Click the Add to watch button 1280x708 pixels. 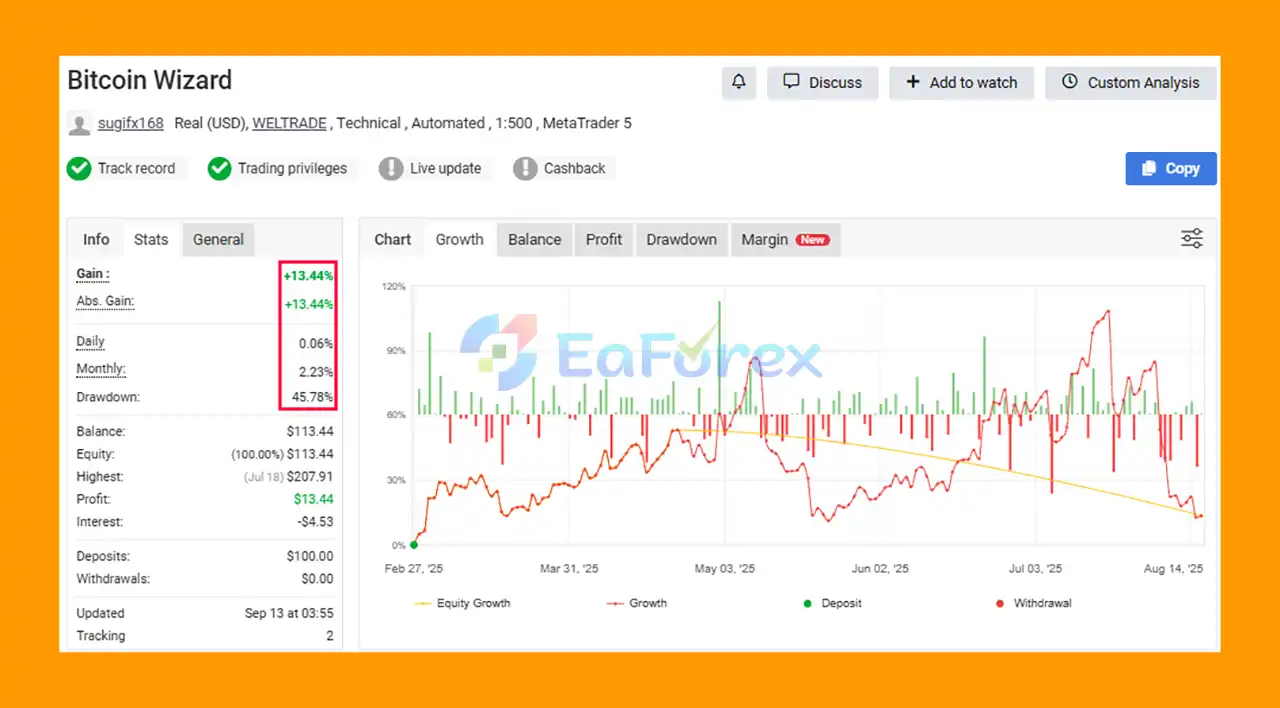961,83
